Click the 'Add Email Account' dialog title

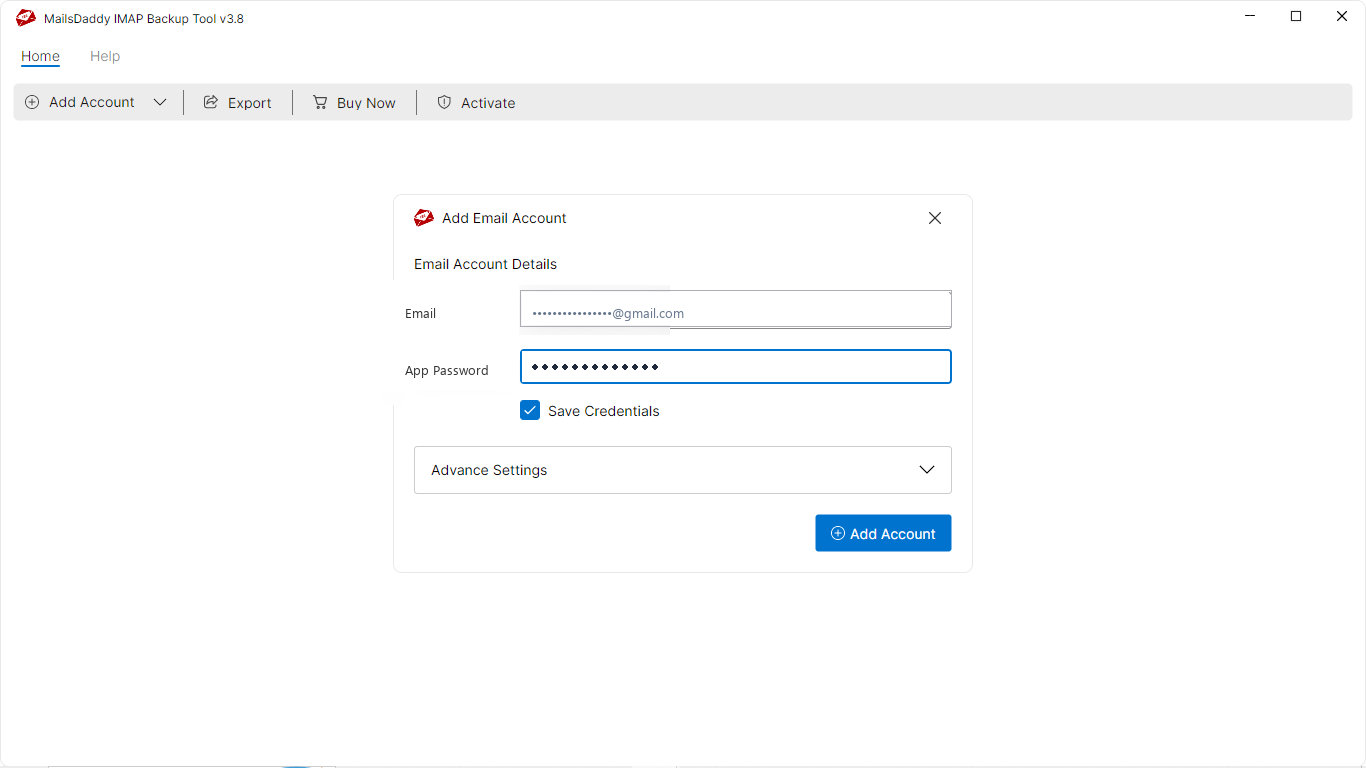504,218
